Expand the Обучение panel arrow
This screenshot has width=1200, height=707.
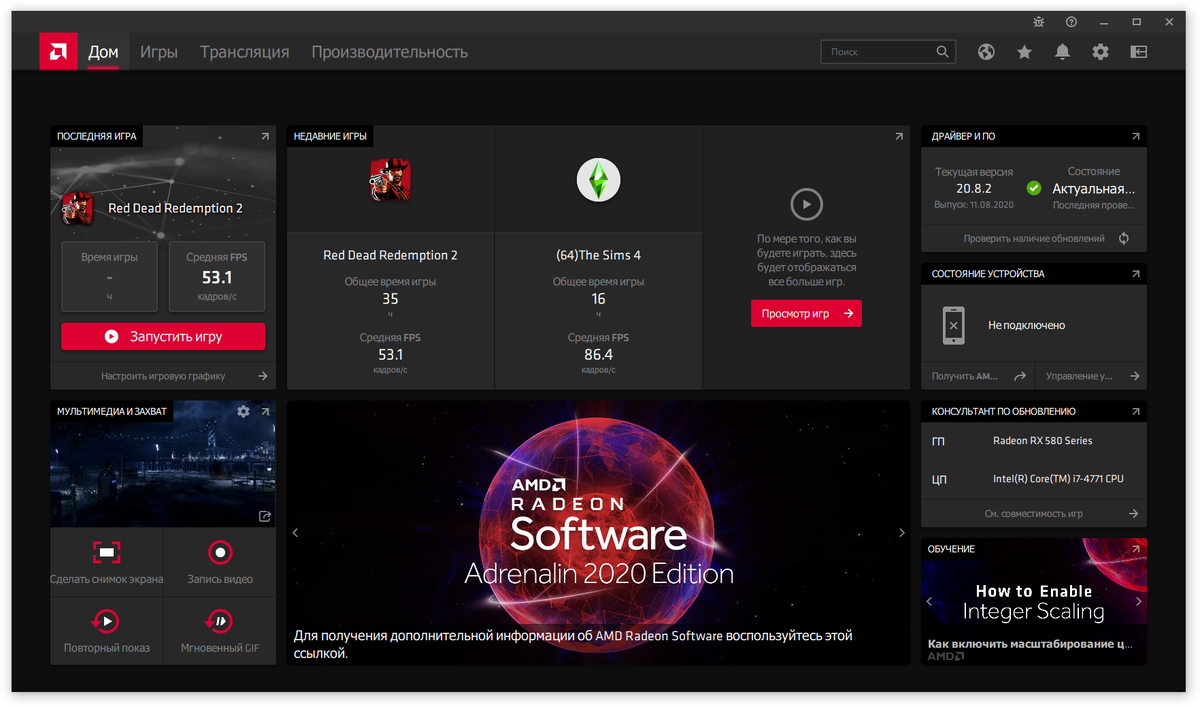(x=1135, y=549)
